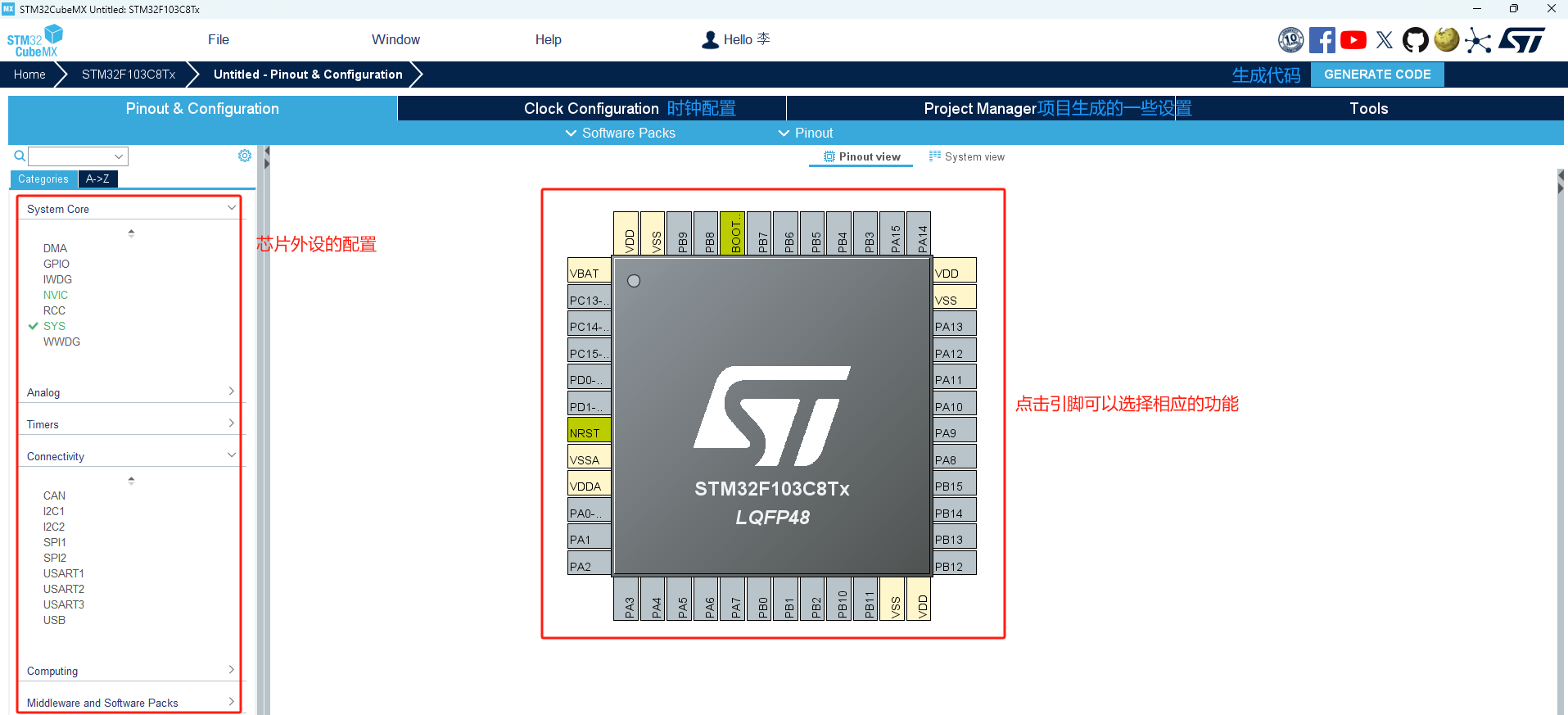Open the GitHub icon link
The image size is (1568, 715).
click(1416, 39)
